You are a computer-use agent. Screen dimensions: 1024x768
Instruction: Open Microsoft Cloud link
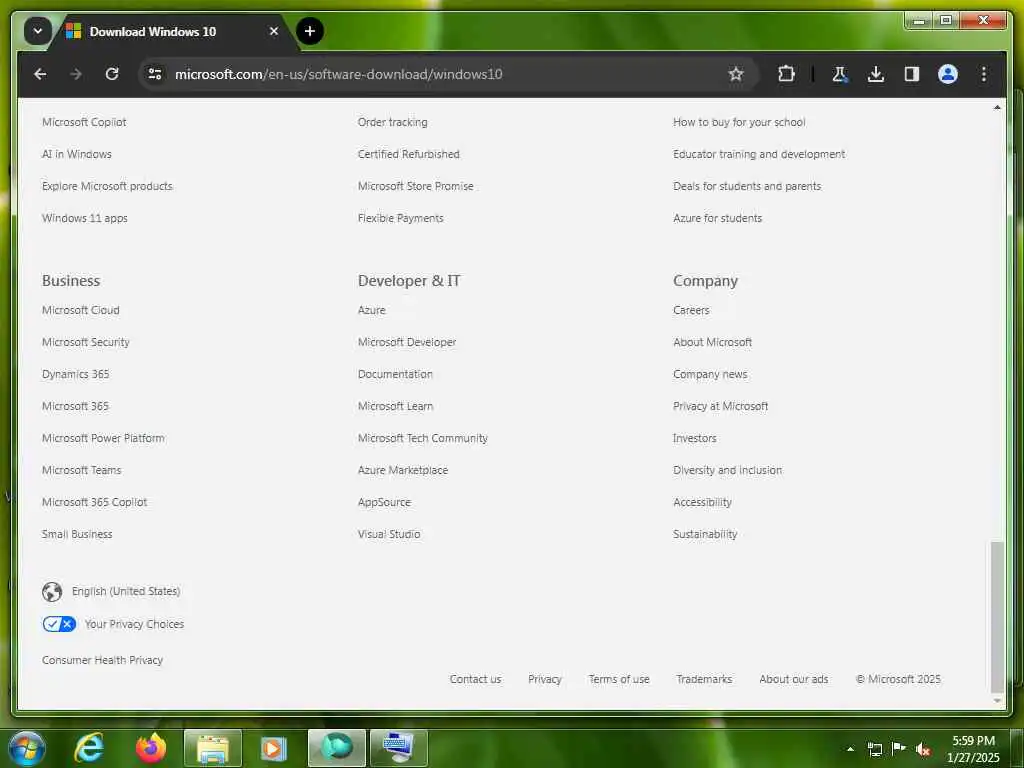click(81, 310)
